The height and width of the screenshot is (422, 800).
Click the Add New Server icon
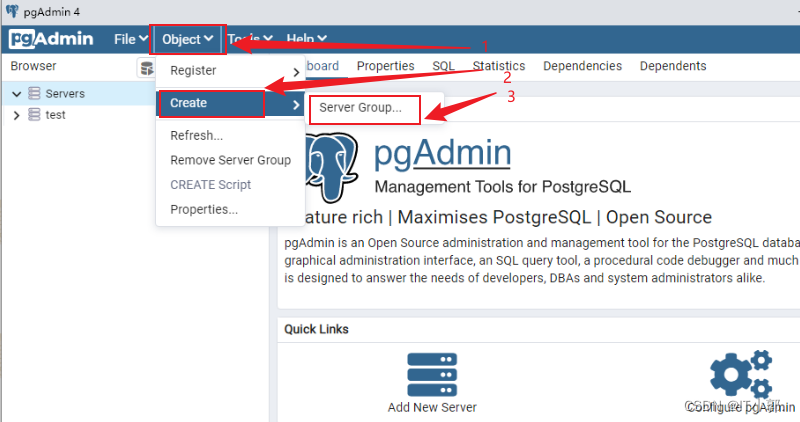coord(432,375)
